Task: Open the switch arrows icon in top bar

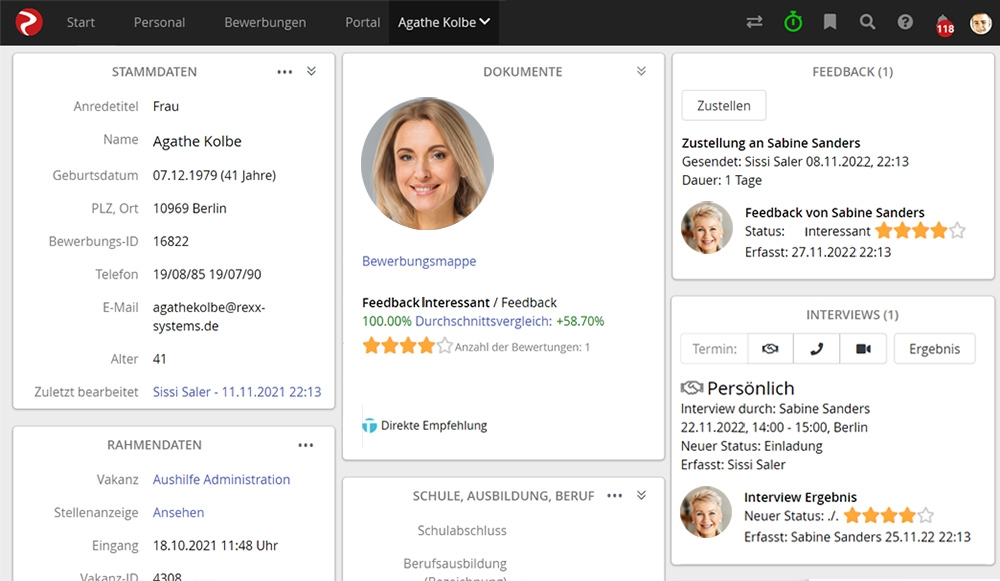Action: pos(754,22)
